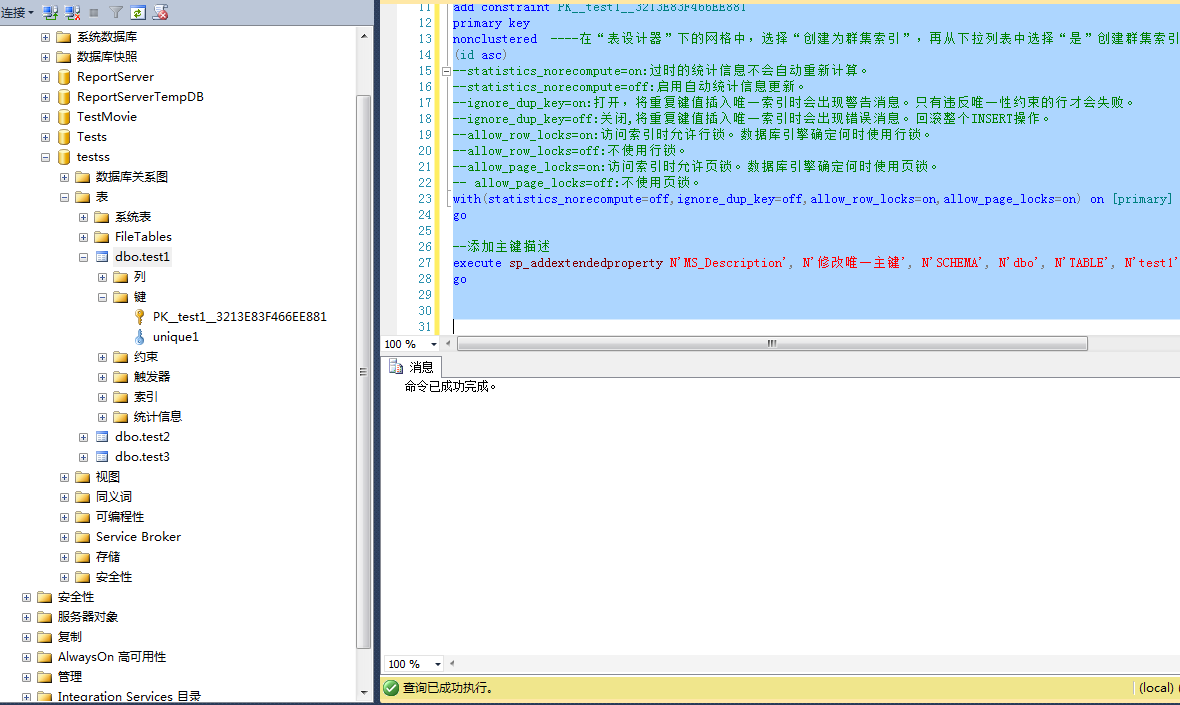Image resolution: width=1180 pixels, height=705 pixels.
Task: Open the results pane 100 % zoom dropdown
Action: pyautogui.click(x=437, y=664)
